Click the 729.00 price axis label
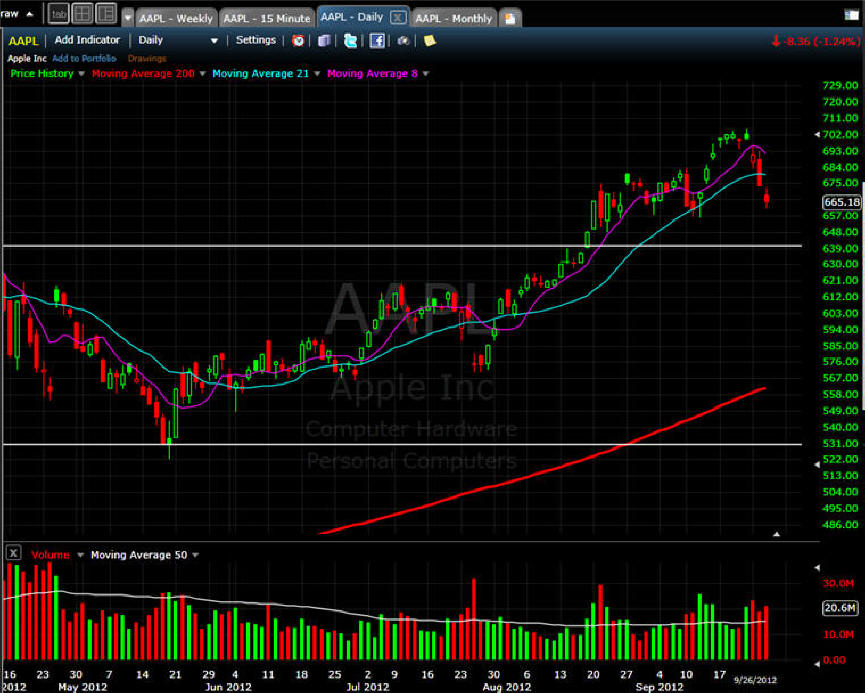Screen dimensions: 865x693 point(840,86)
